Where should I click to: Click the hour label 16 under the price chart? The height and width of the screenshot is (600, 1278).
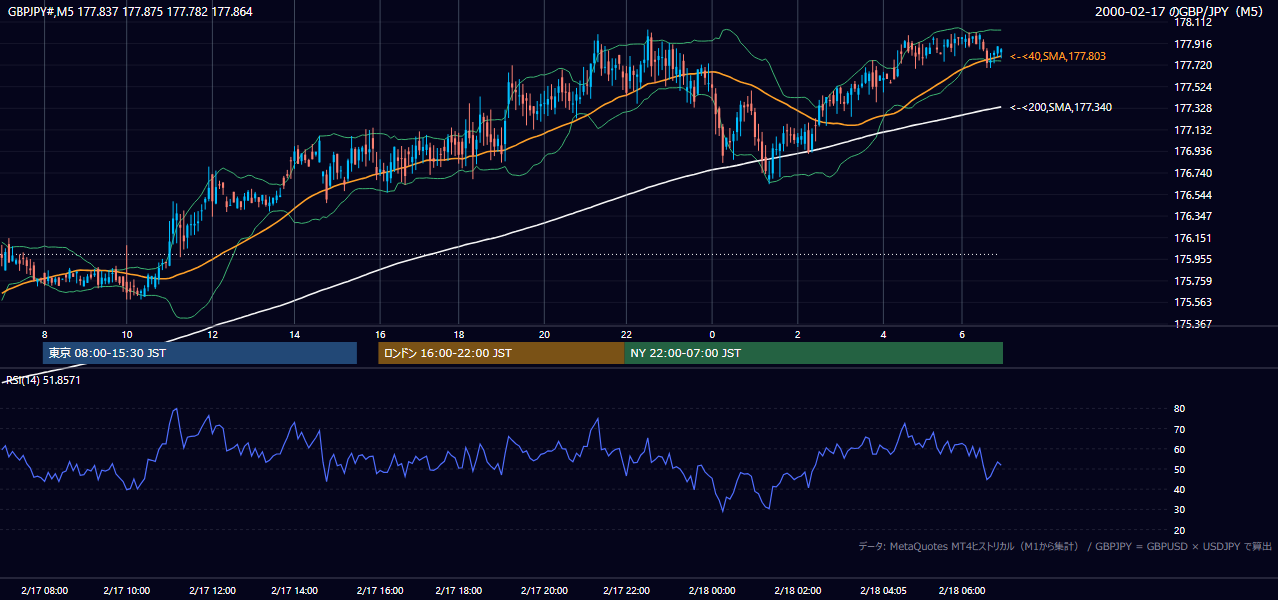[381, 334]
